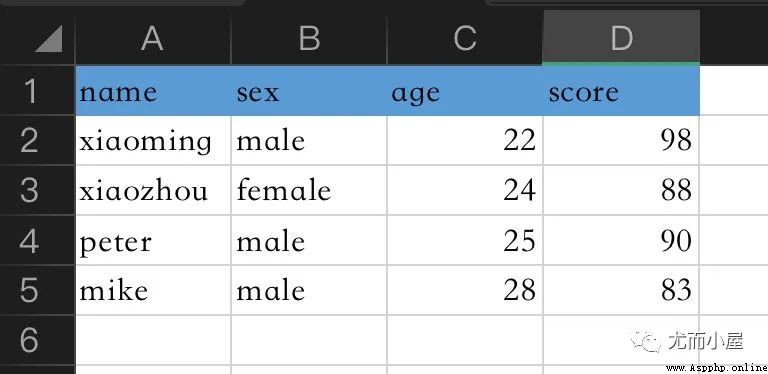Click the blue 'name' header cell
The height and width of the screenshot is (374, 768).
[x=153, y=91]
